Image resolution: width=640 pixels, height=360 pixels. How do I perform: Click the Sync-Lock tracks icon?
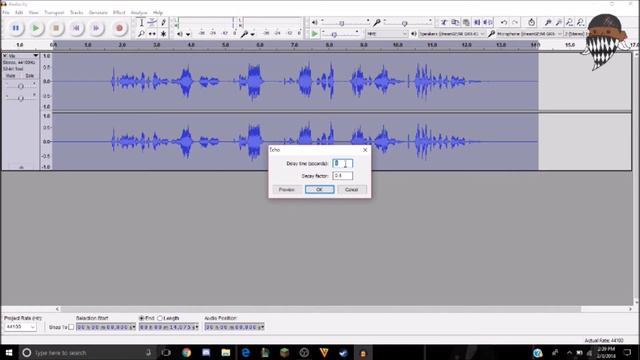point(531,22)
